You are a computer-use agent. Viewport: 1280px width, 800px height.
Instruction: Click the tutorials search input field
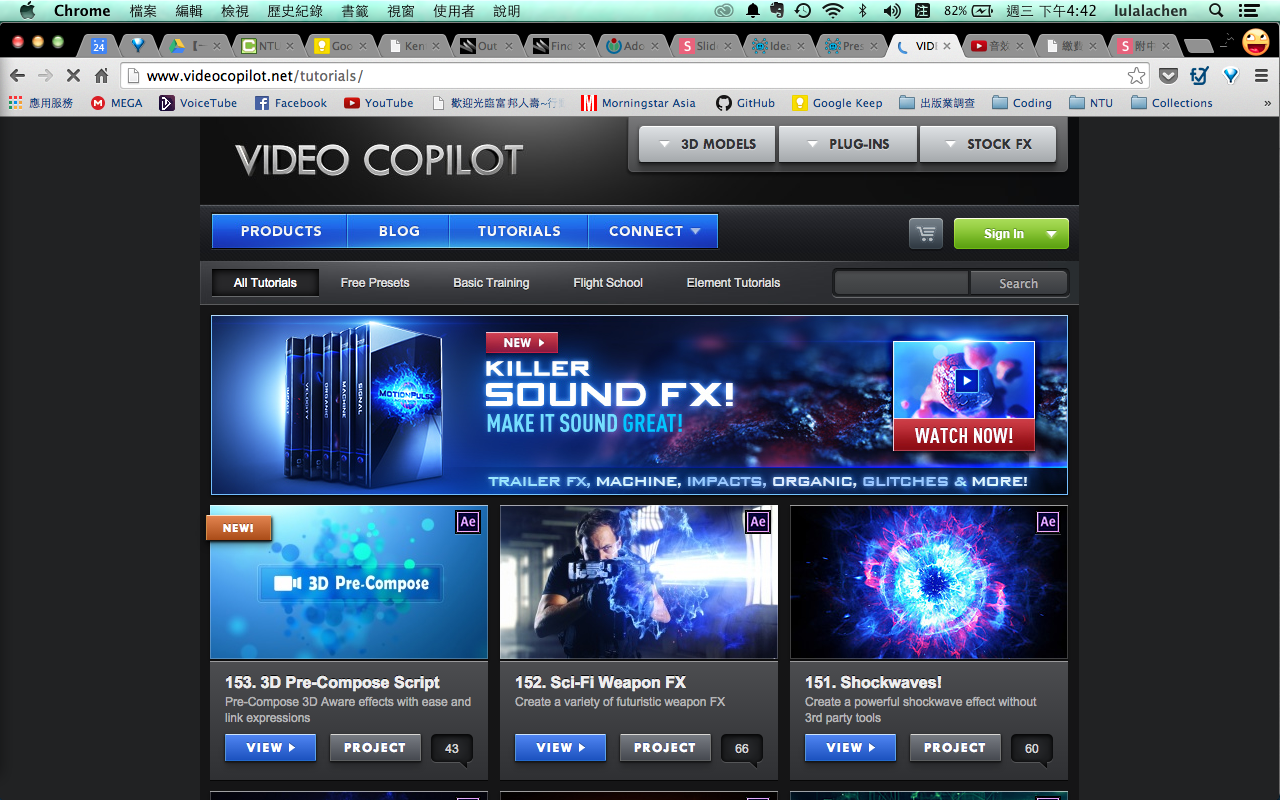point(902,283)
